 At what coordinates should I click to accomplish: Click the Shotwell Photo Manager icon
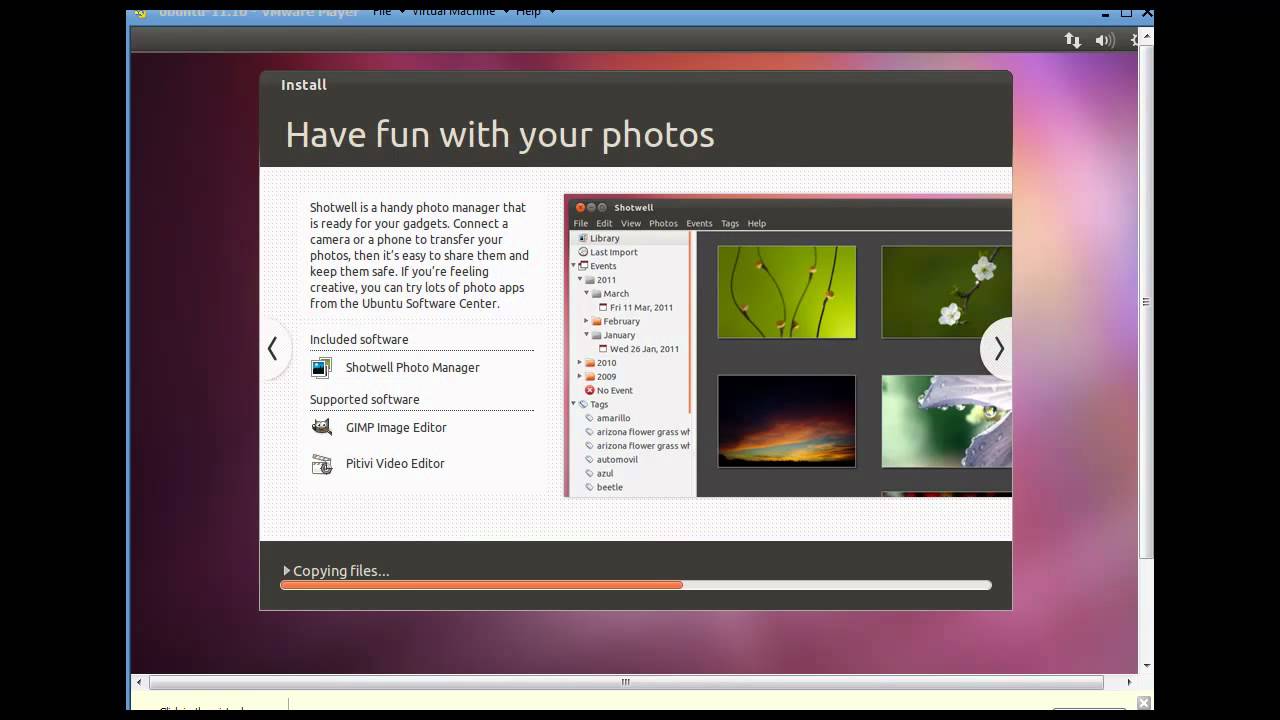(x=321, y=368)
